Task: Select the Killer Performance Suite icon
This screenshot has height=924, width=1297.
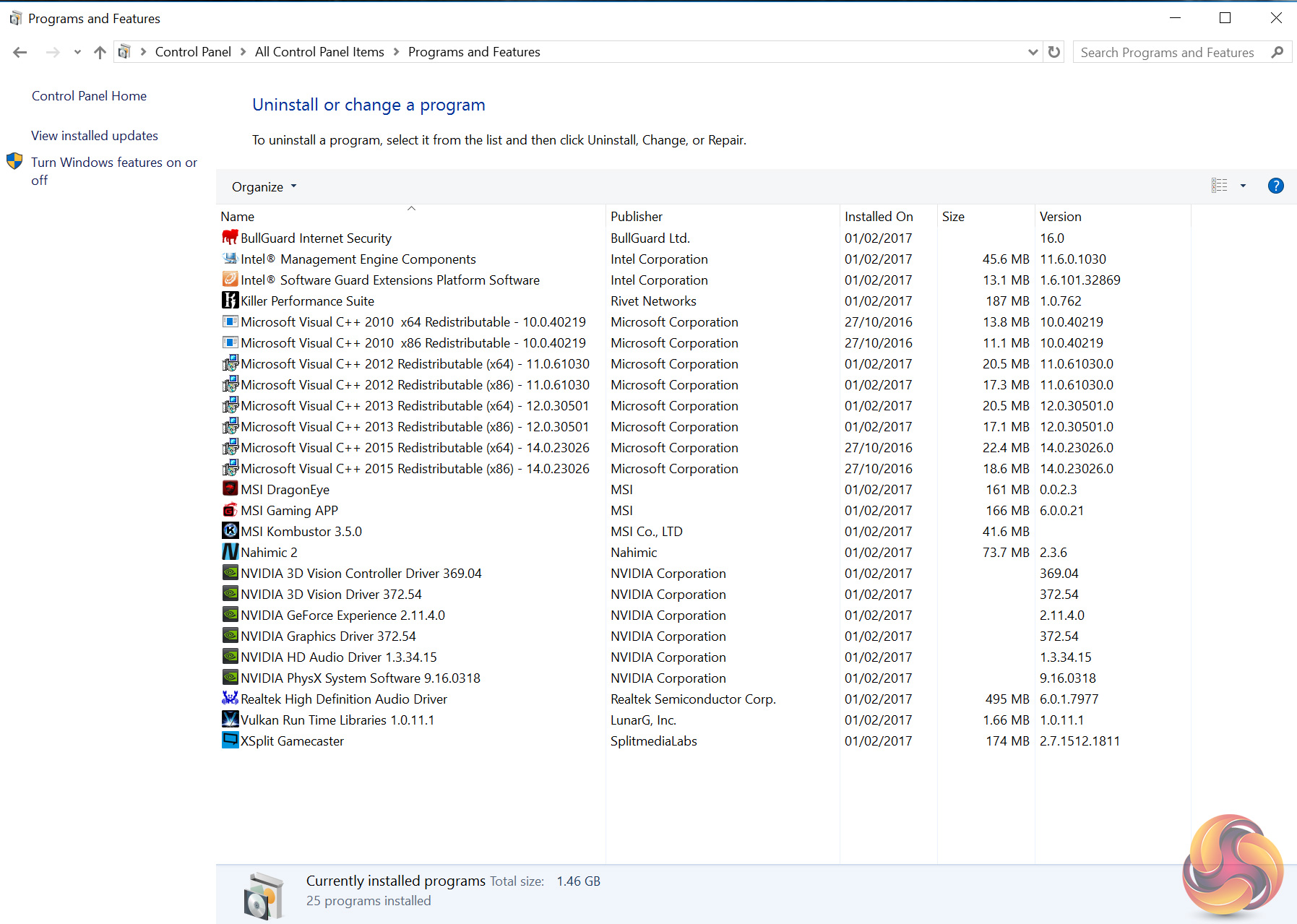Action: (x=230, y=301)
